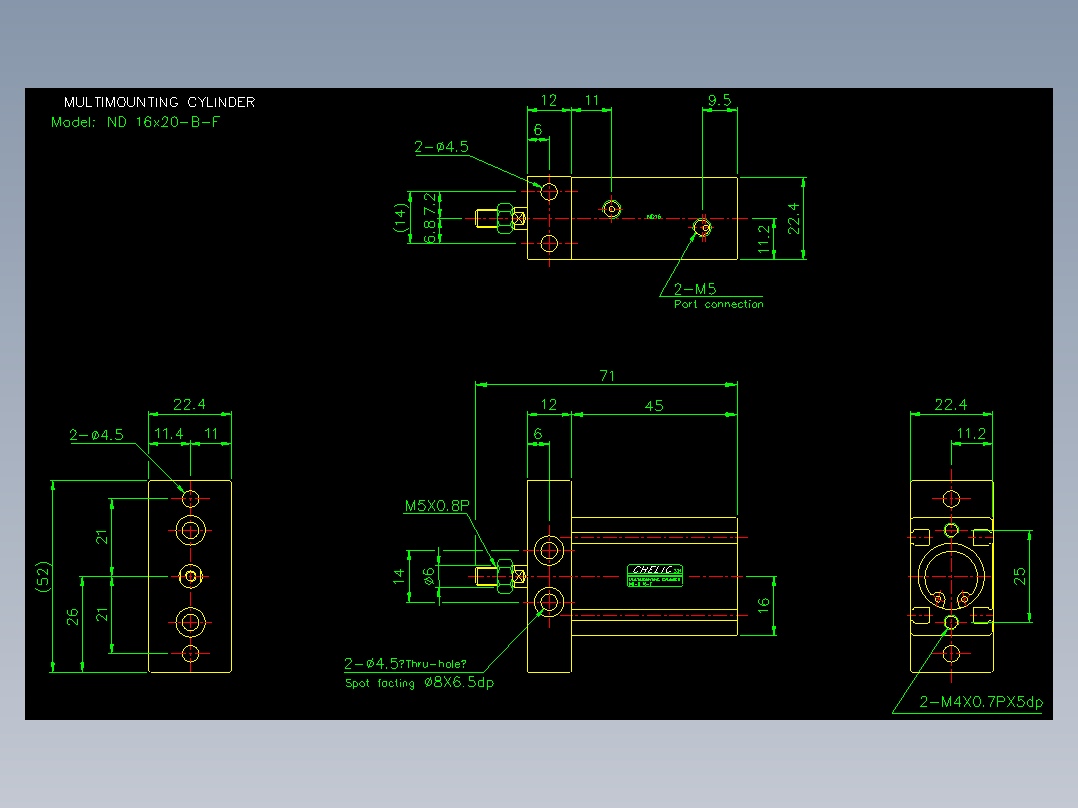
Task: Click the 2-ø4.5 callout above the top view
Action: tap(441, 147)
